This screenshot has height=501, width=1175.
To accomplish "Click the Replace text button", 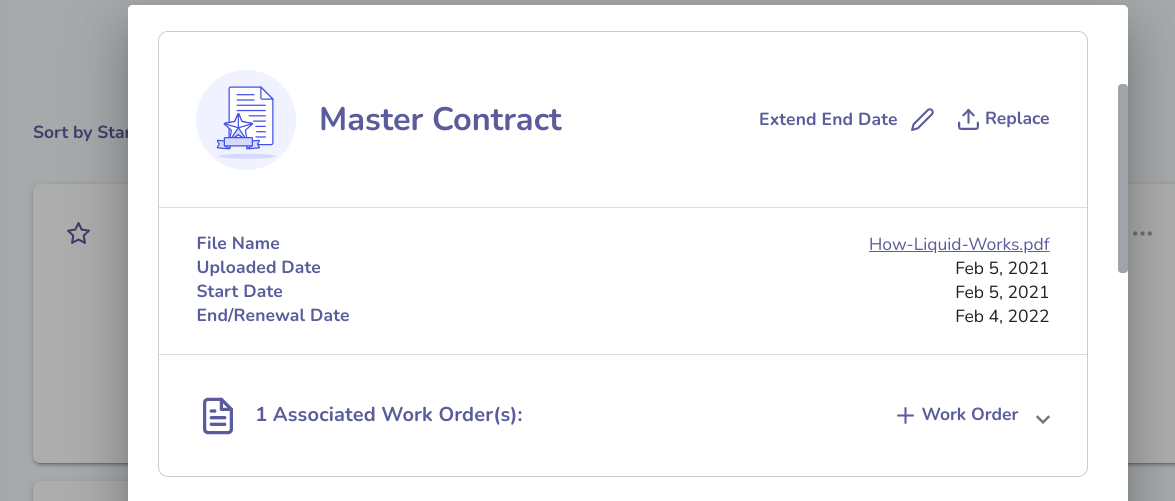I will tap(1017, 118).
